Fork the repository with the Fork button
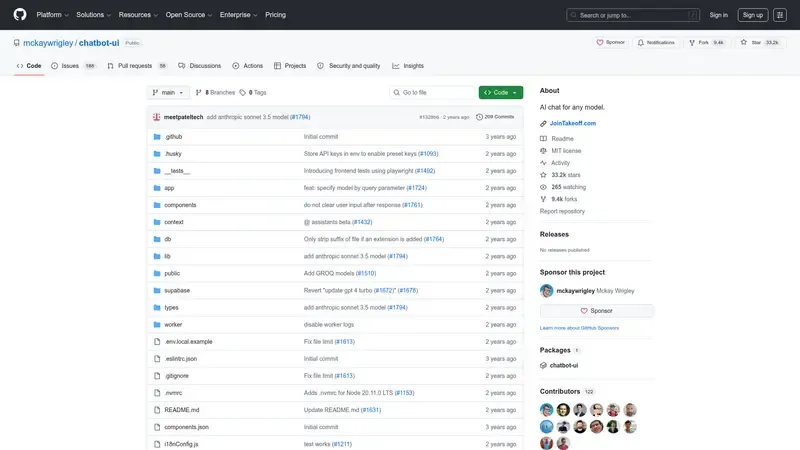This screenshot has width=800, height=450. (x=706, y=42)
